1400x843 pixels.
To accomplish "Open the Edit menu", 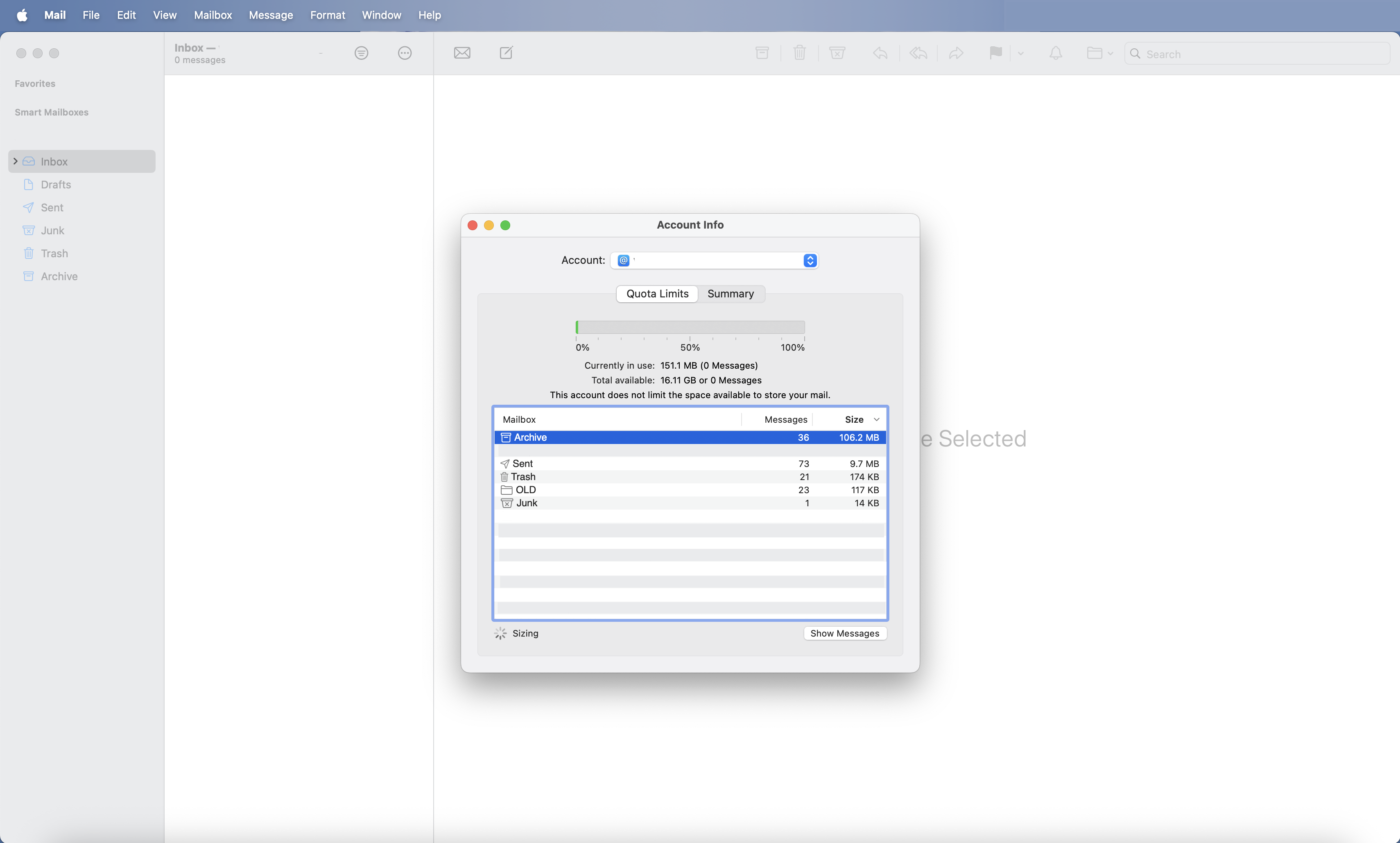I will pyautogui.click(x=126, y=15).
